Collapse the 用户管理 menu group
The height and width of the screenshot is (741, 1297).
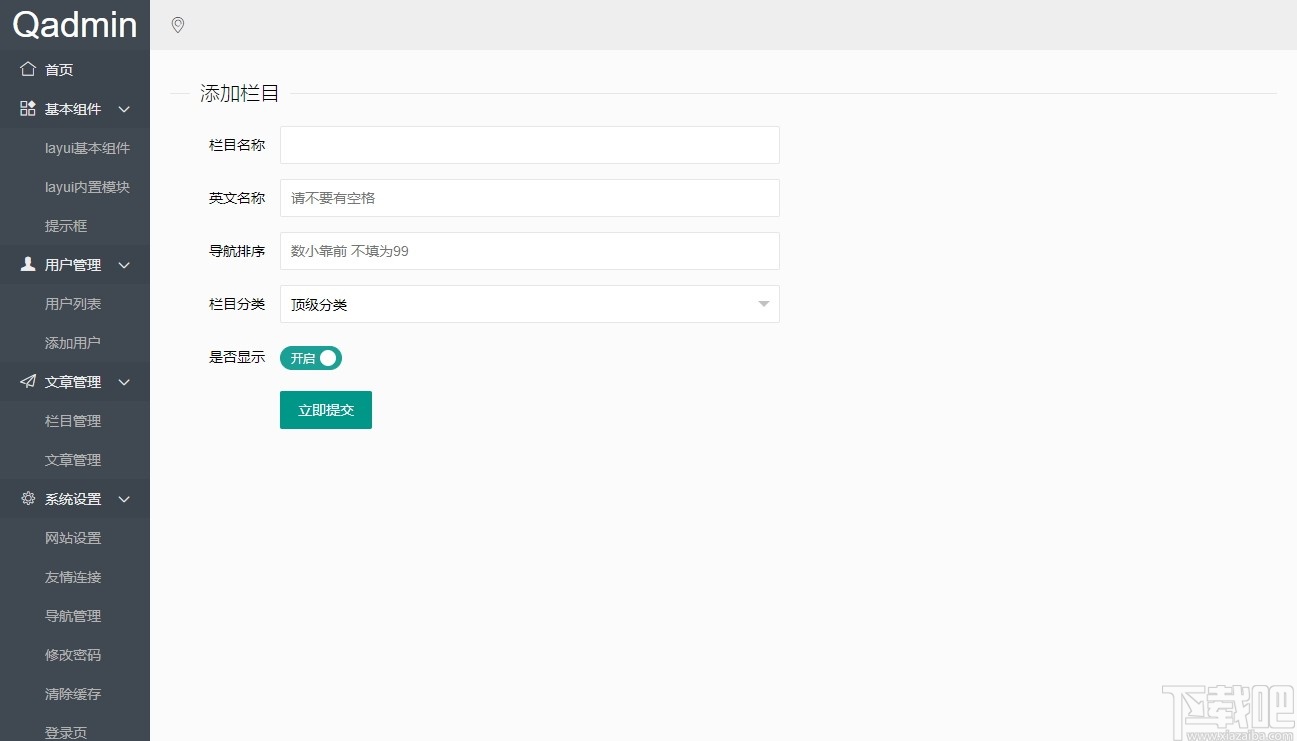pyautogui.click(x=123, y=264)
